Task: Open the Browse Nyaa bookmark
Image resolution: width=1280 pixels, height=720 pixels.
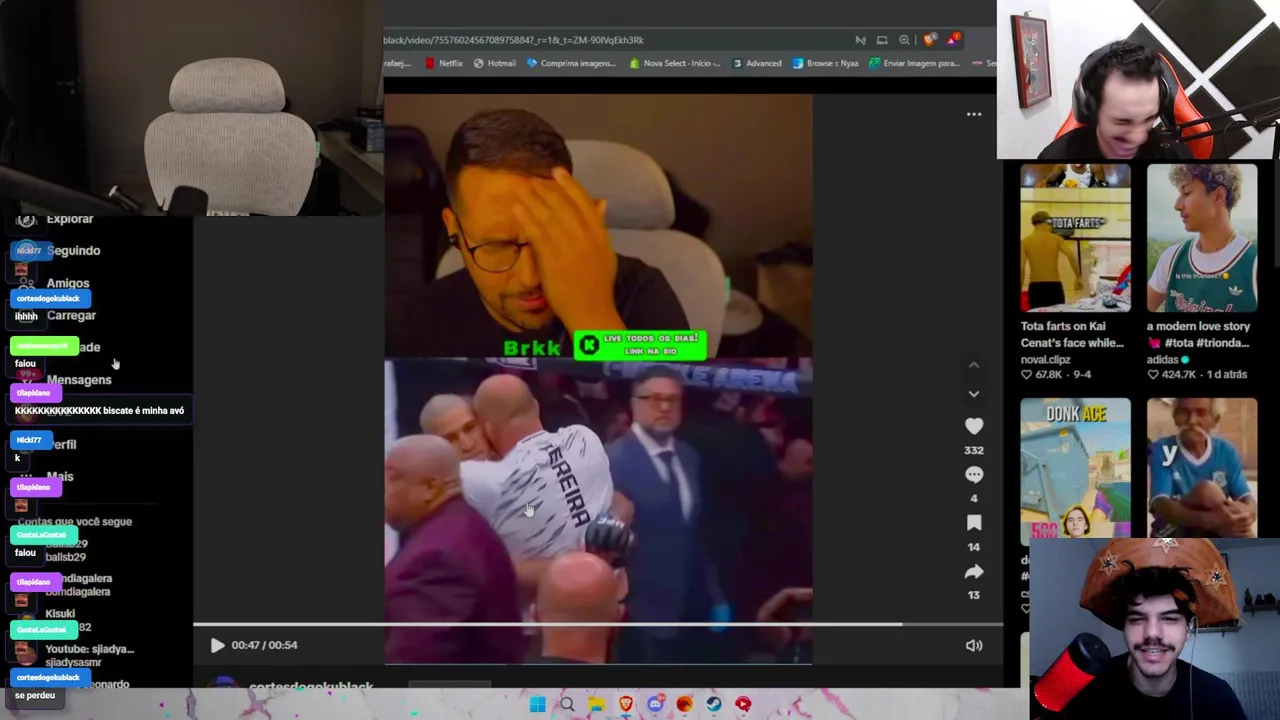Action: pos(826,63)
